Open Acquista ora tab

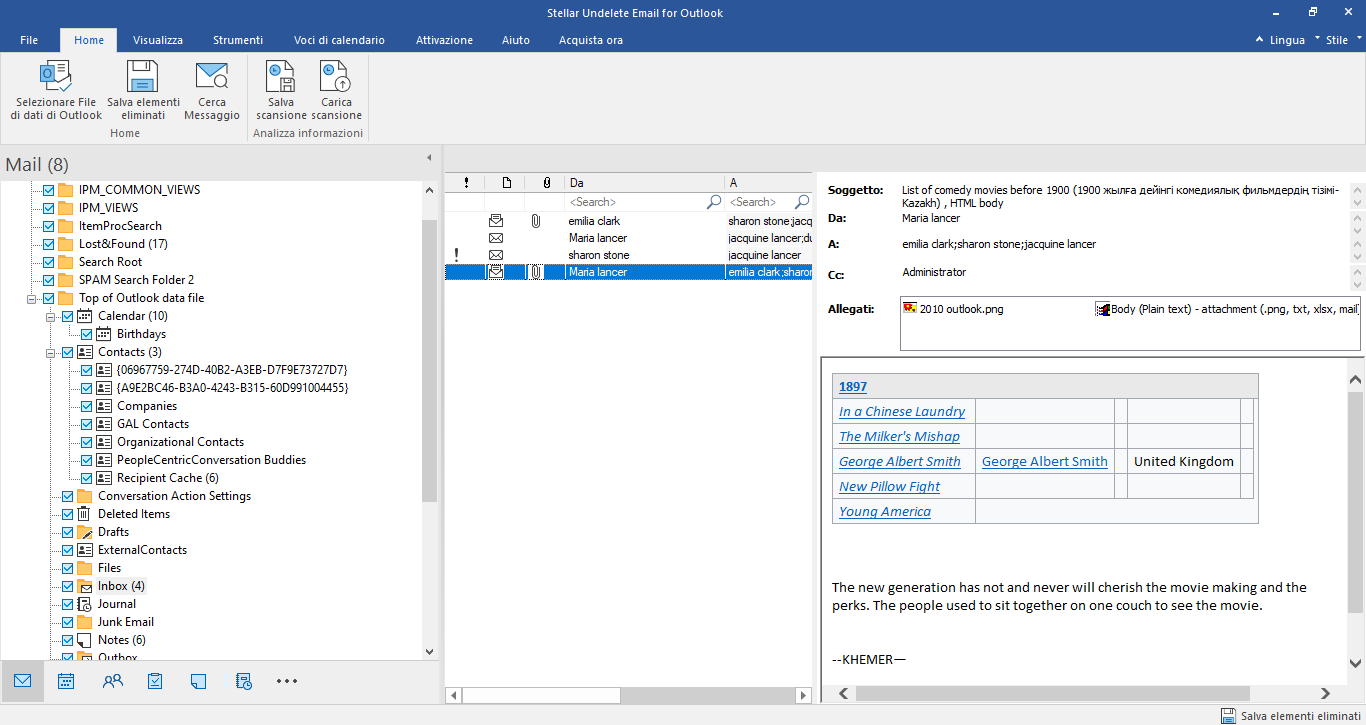[x=591, y=40]
